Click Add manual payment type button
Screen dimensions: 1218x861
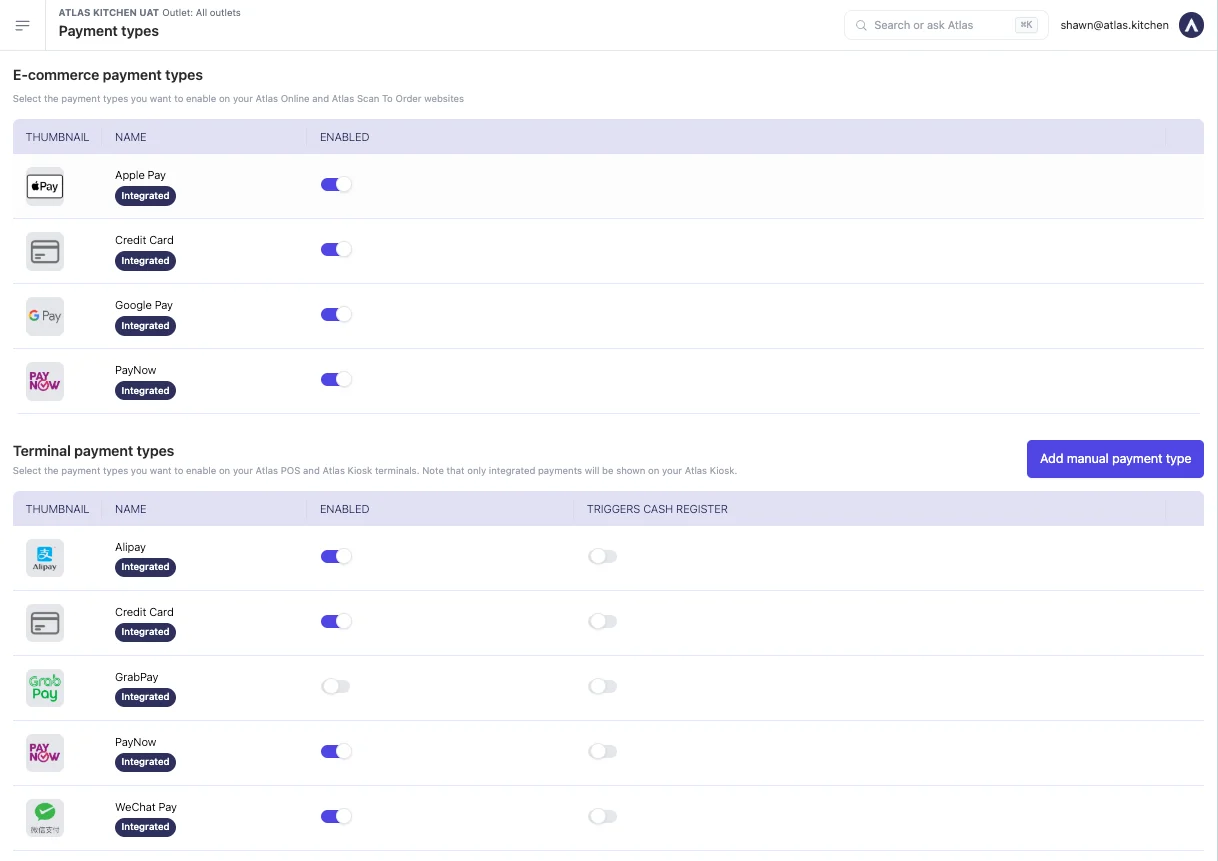1115,459
